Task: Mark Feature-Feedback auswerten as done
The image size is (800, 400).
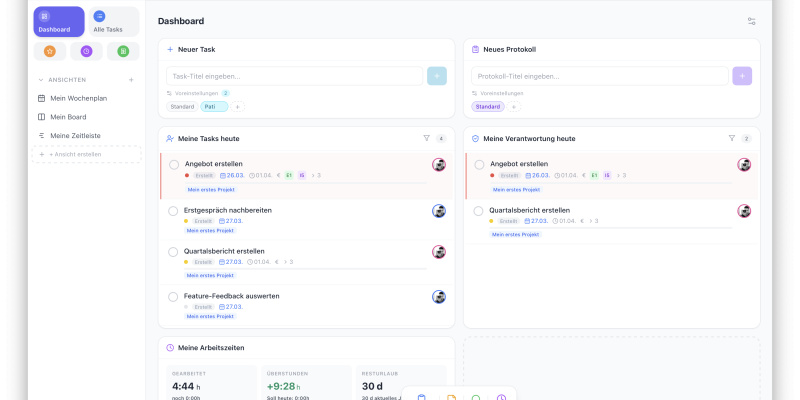Action: pos(173,297)
